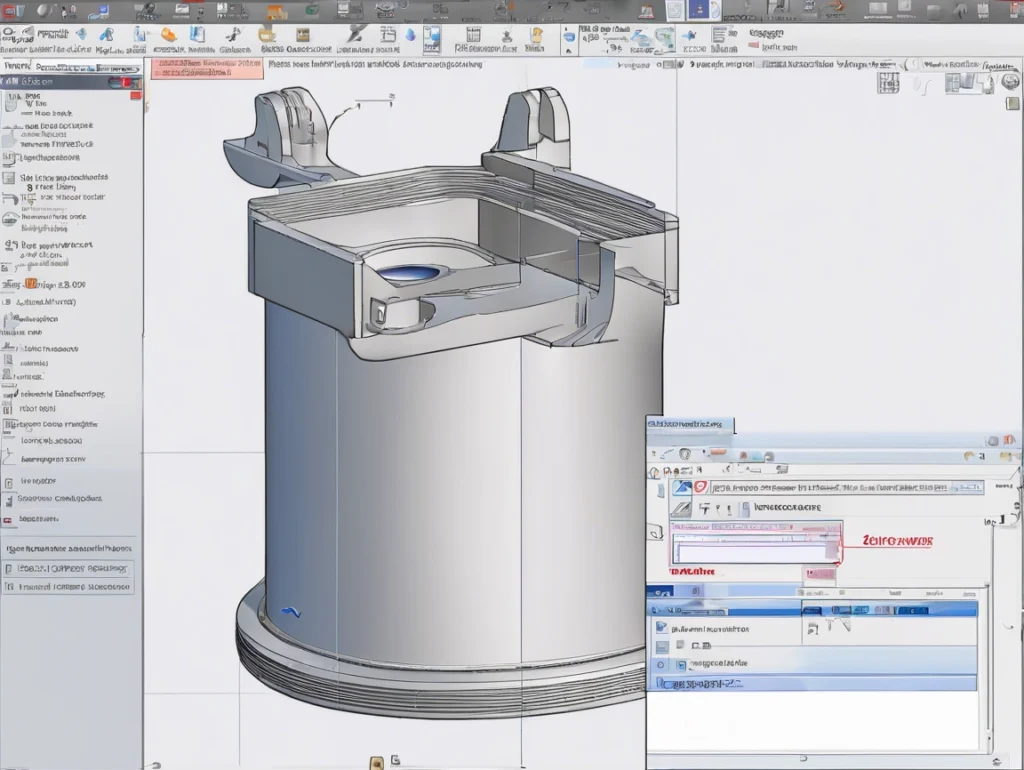Screen dimensions: 1024x770
Task: Select the left panel row with orange icon
Action: [x=44, y=284]
